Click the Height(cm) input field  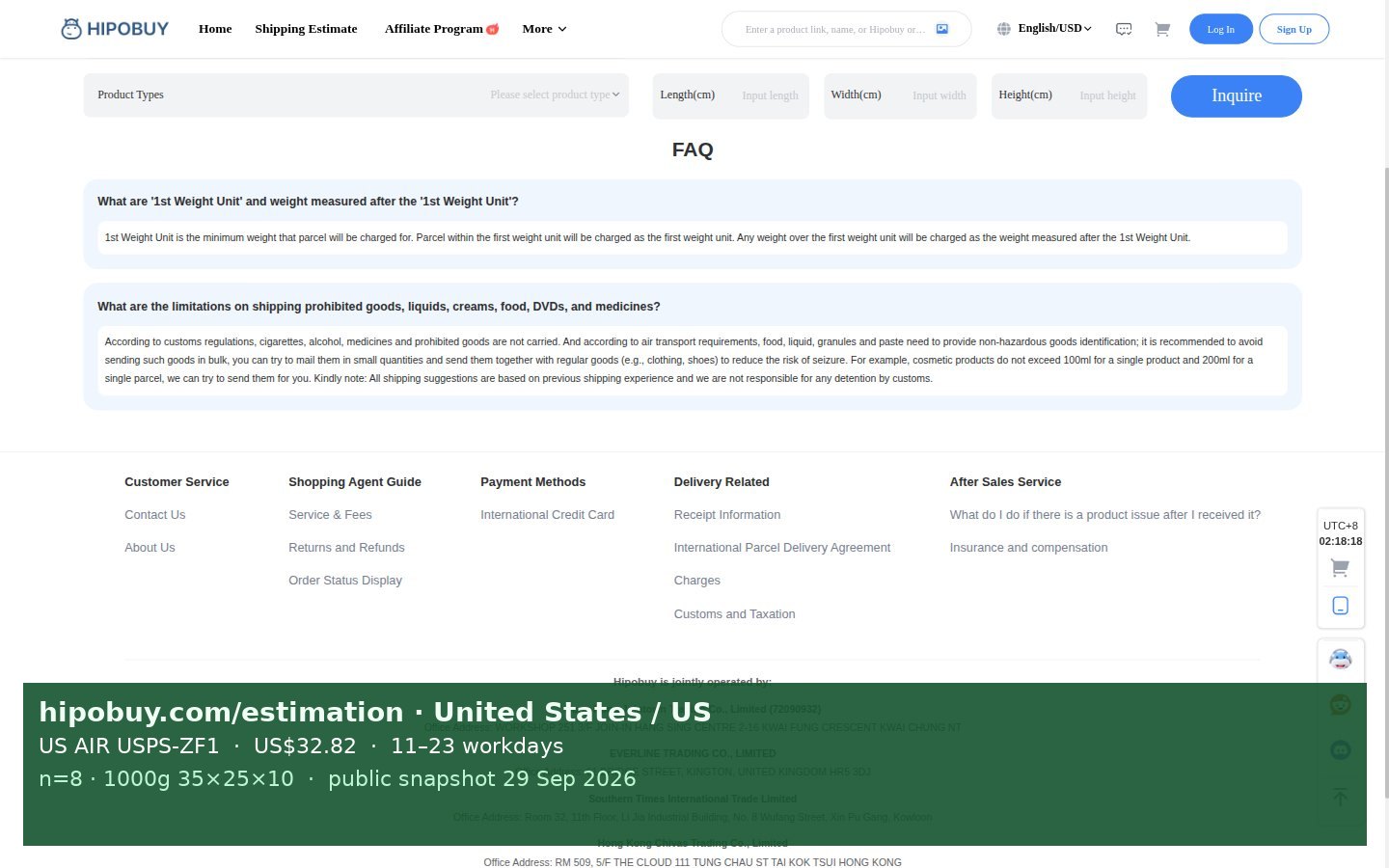1069,95
